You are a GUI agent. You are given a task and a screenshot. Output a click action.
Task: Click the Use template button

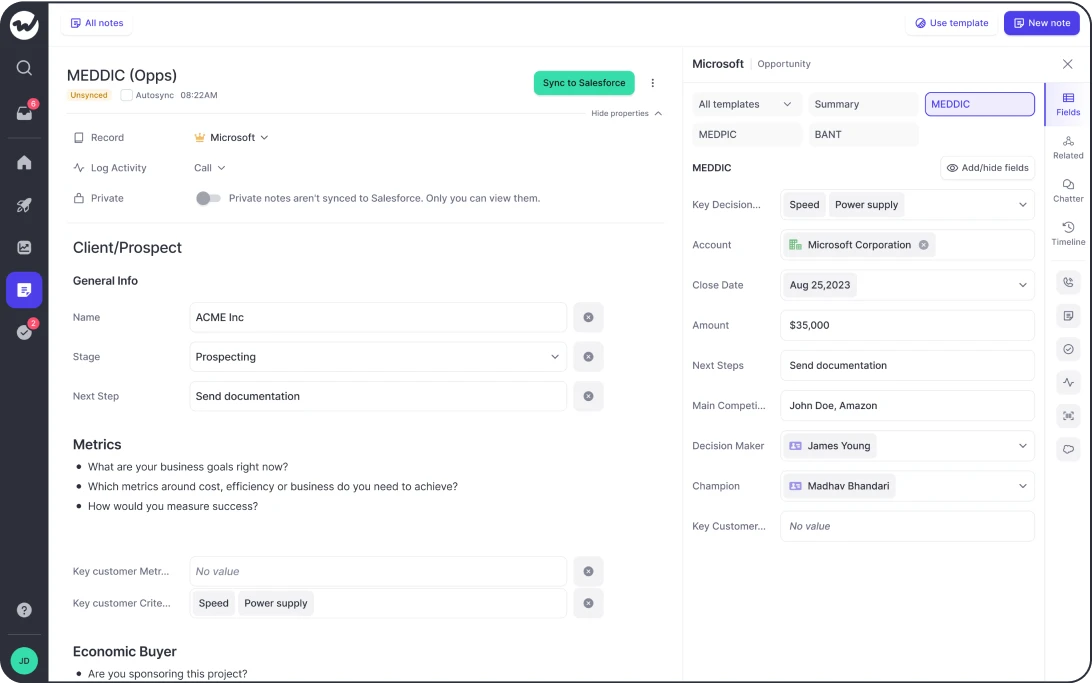(x=951, y=23)
